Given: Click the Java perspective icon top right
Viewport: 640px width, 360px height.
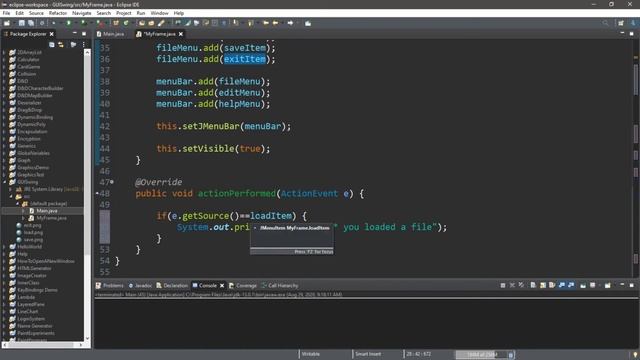Looking at the screenshot, I should (x=633, y=23).
